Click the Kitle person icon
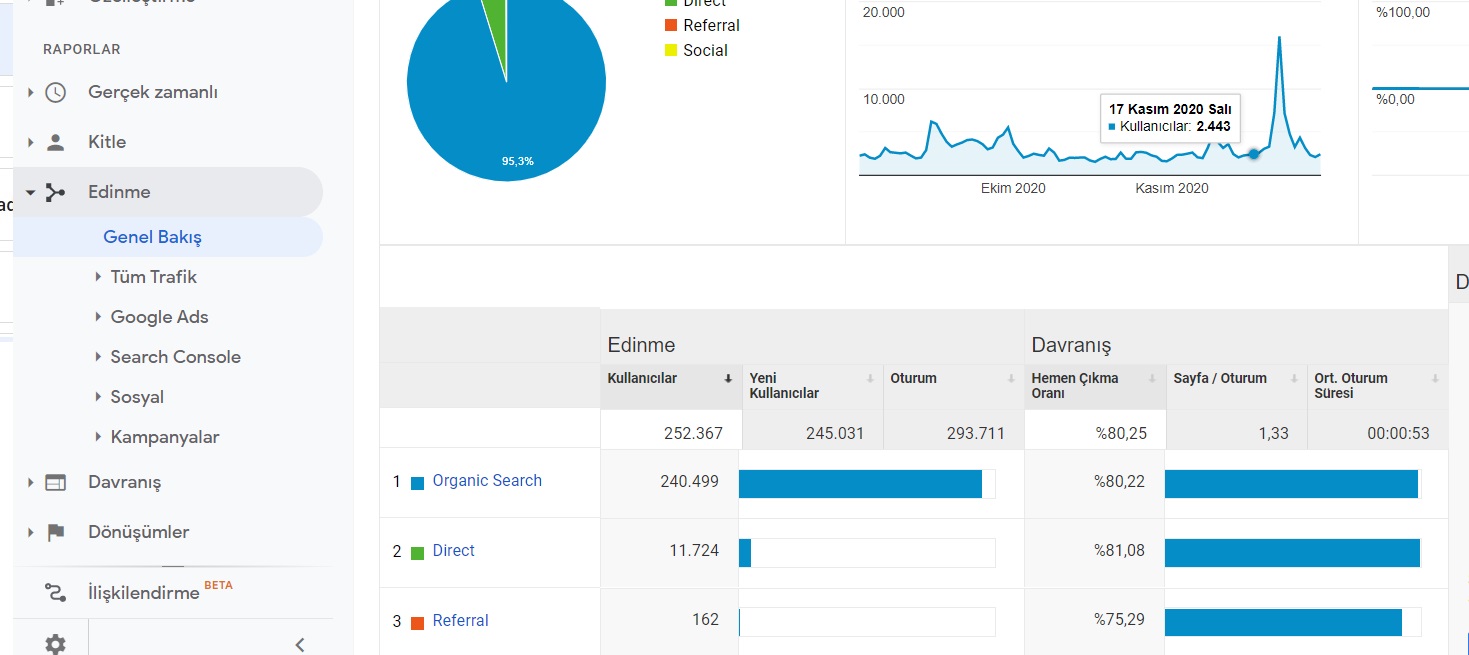Viewport: 1469px width, 655px height. pos(56,142)
